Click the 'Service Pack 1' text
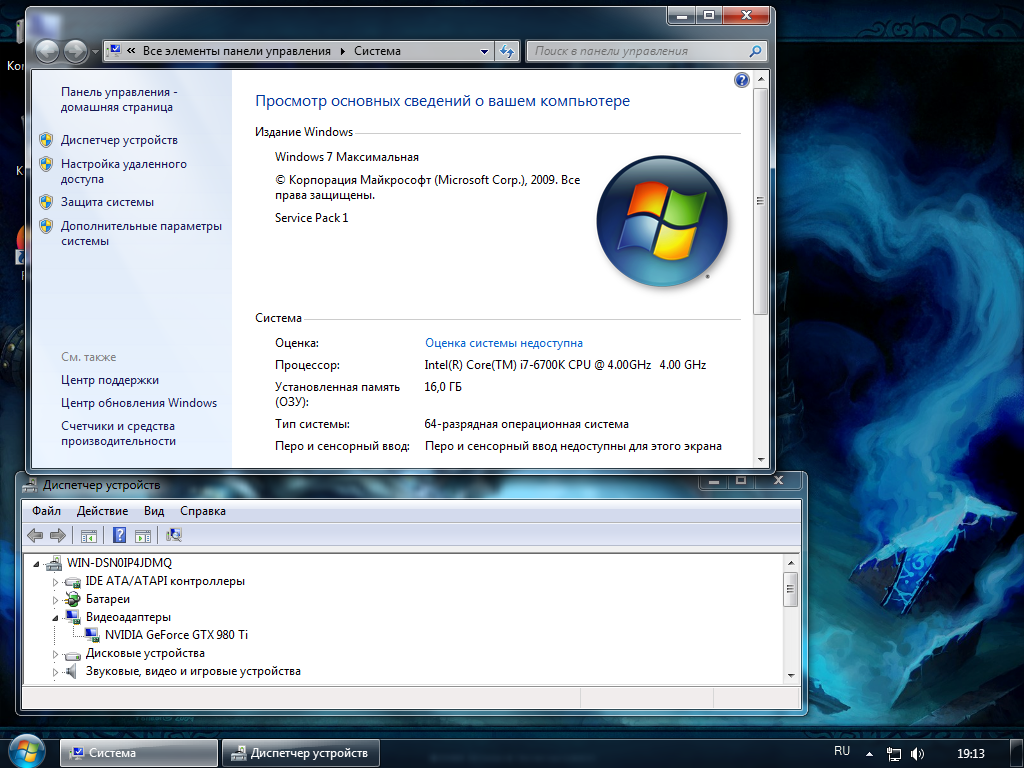This screenshot has height=768, width=1024. [x=312, y=217]
